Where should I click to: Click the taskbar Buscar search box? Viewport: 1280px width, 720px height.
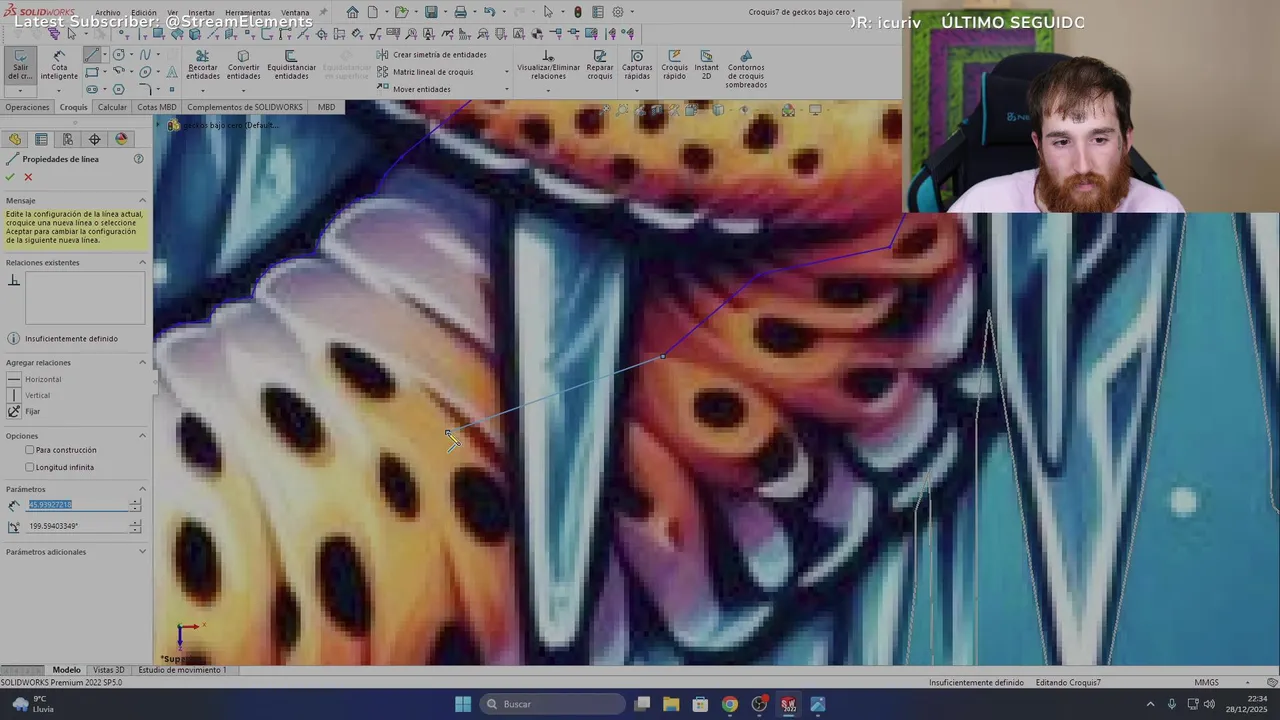pos(553,704)
